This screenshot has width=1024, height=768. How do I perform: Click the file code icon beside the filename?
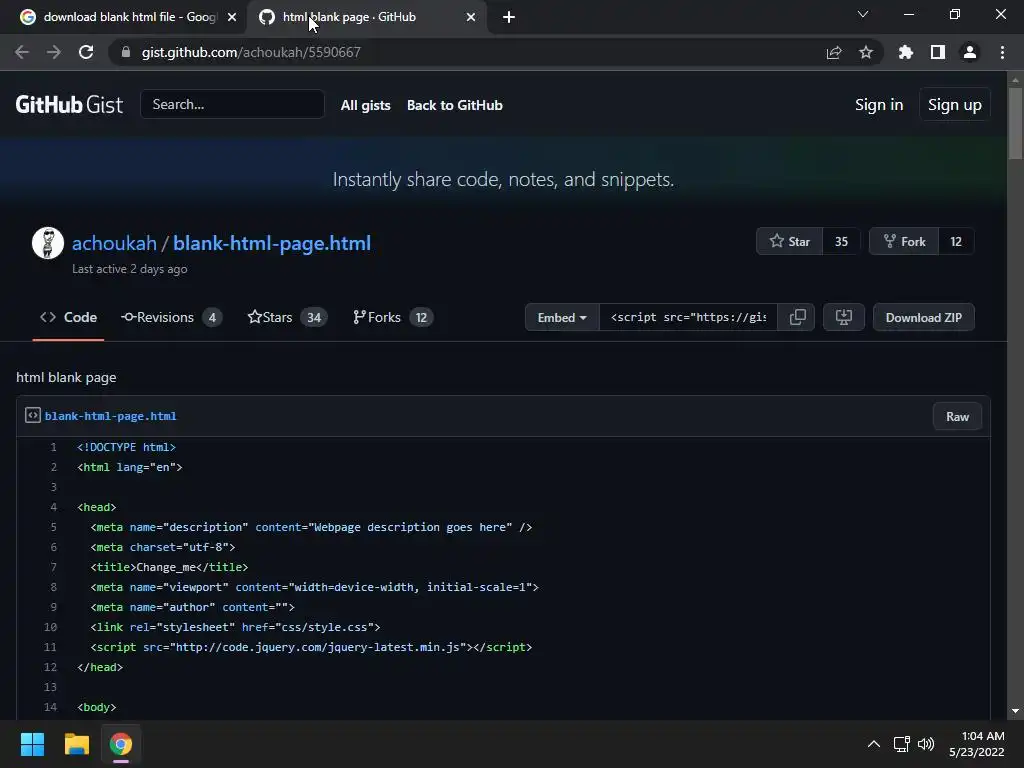click(x=33, y=415)
